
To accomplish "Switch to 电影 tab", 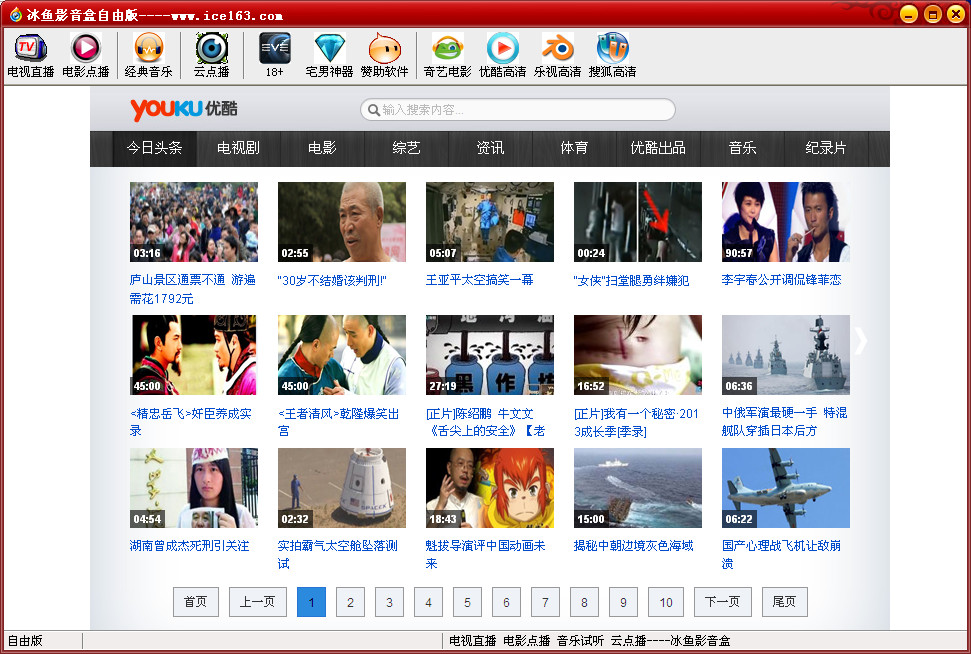I will [x=322, y=148].
